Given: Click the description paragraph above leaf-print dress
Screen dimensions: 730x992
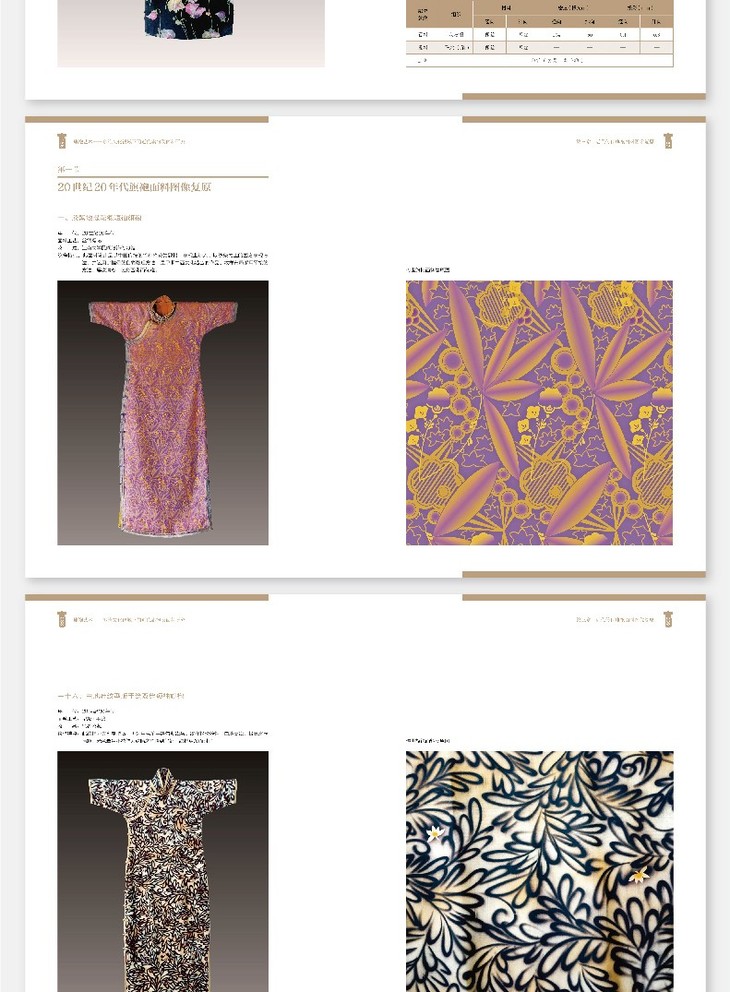Looking at the screenshot, I should click(163, 726).
